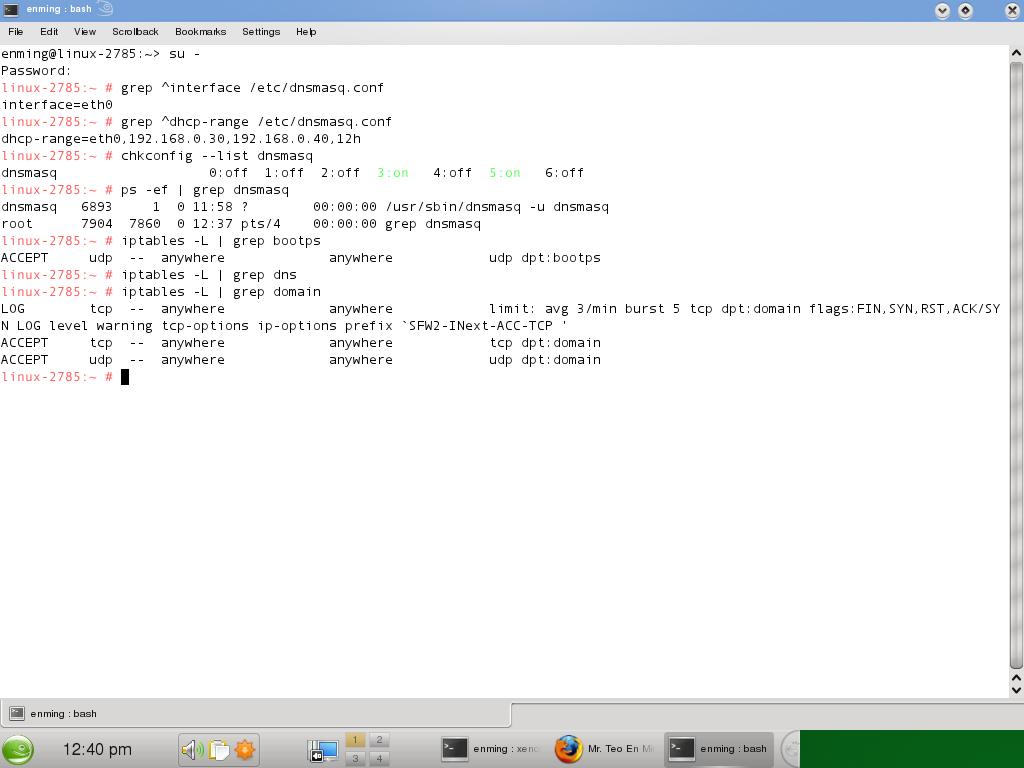This screenshot has height=768, width=1024.
Task: Click the scrollbar up arrow
Action: tap(1016, 52)
